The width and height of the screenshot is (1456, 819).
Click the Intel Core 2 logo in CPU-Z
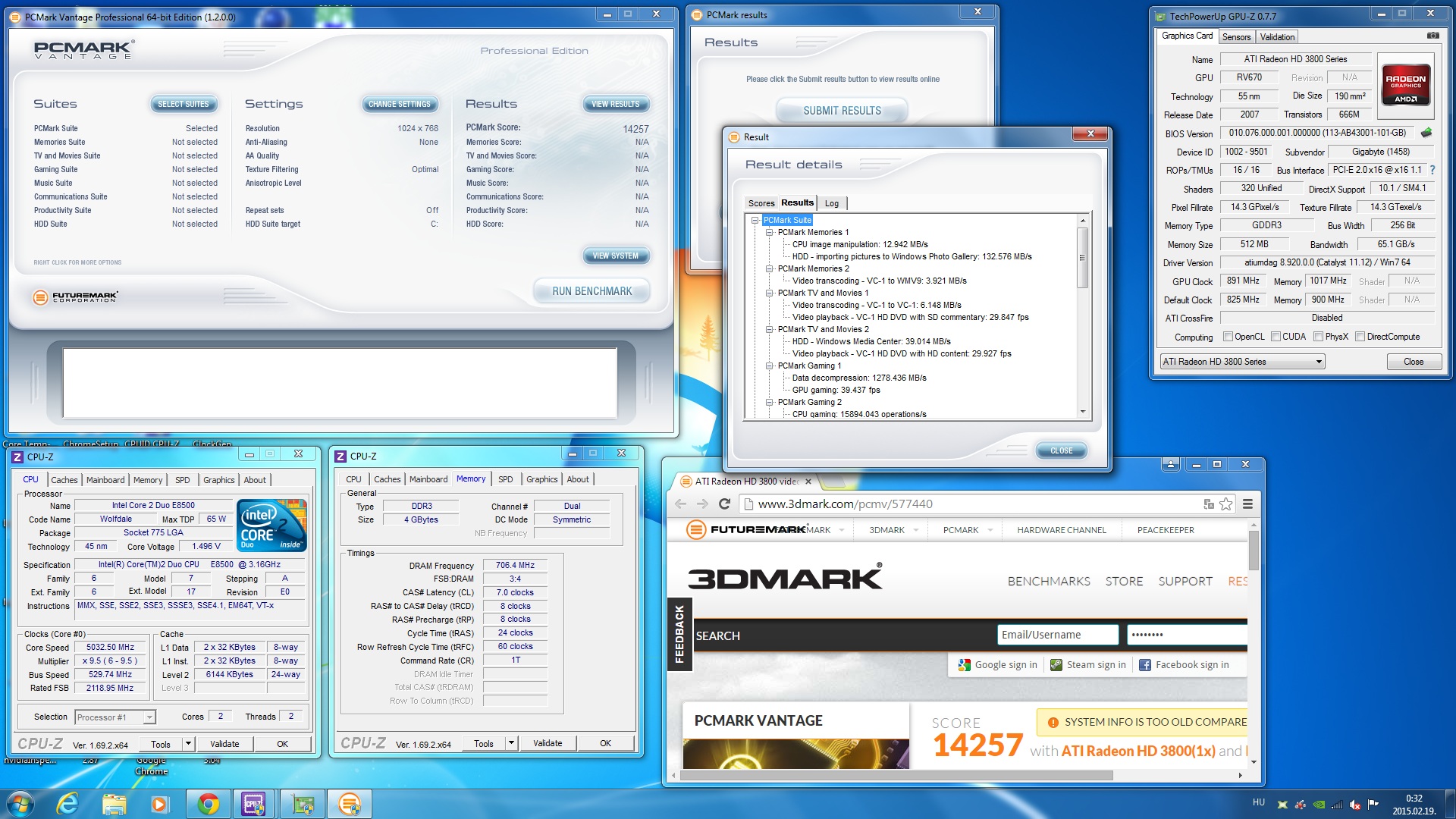tap(271, 525)
